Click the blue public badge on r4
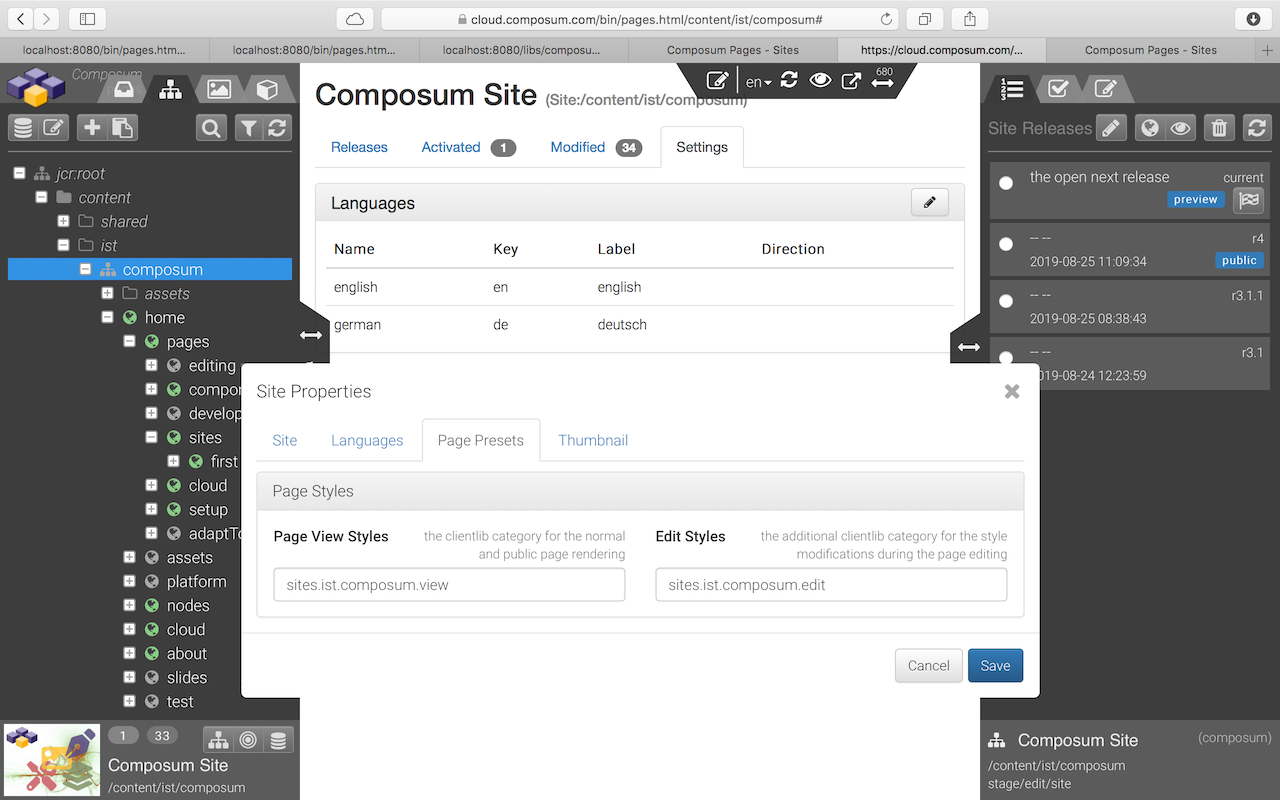 (x=1239, y=261)
